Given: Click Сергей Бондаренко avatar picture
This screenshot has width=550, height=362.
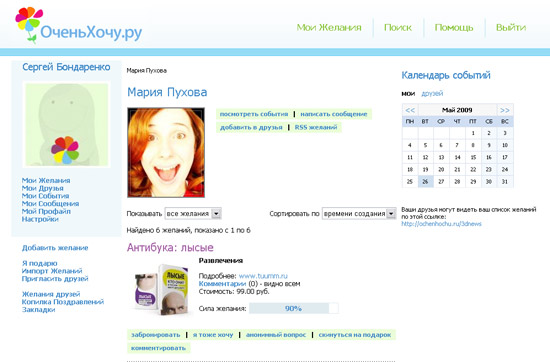Looking at the screenshot, I should tap(67, 125).
